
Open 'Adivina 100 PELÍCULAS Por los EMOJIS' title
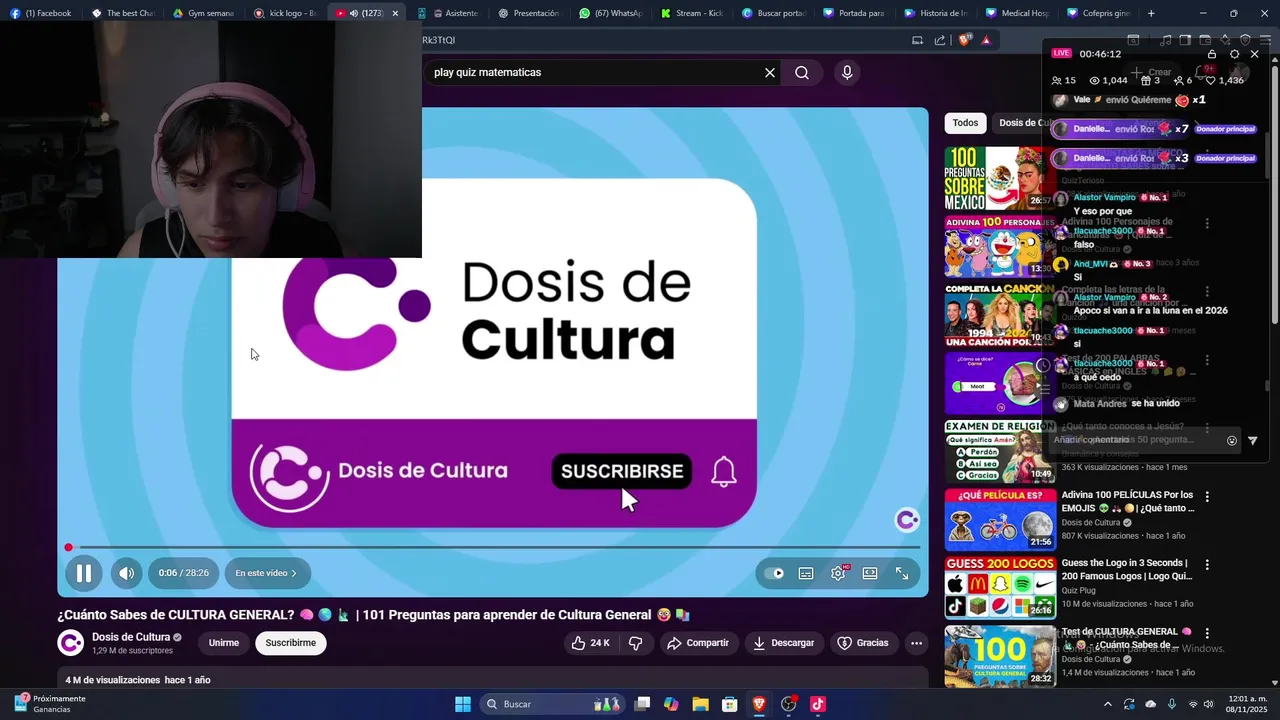point(1128,501)
